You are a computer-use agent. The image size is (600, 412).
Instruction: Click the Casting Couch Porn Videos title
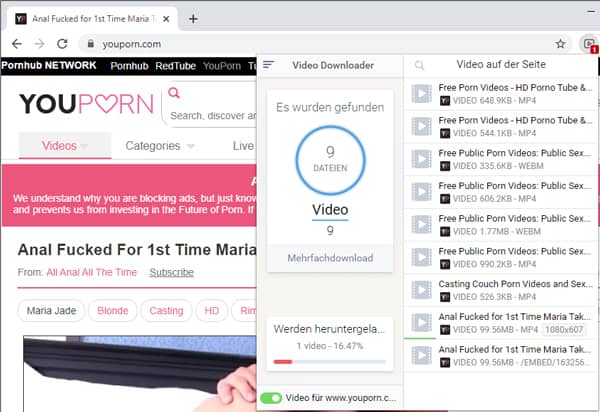[515, 284]
